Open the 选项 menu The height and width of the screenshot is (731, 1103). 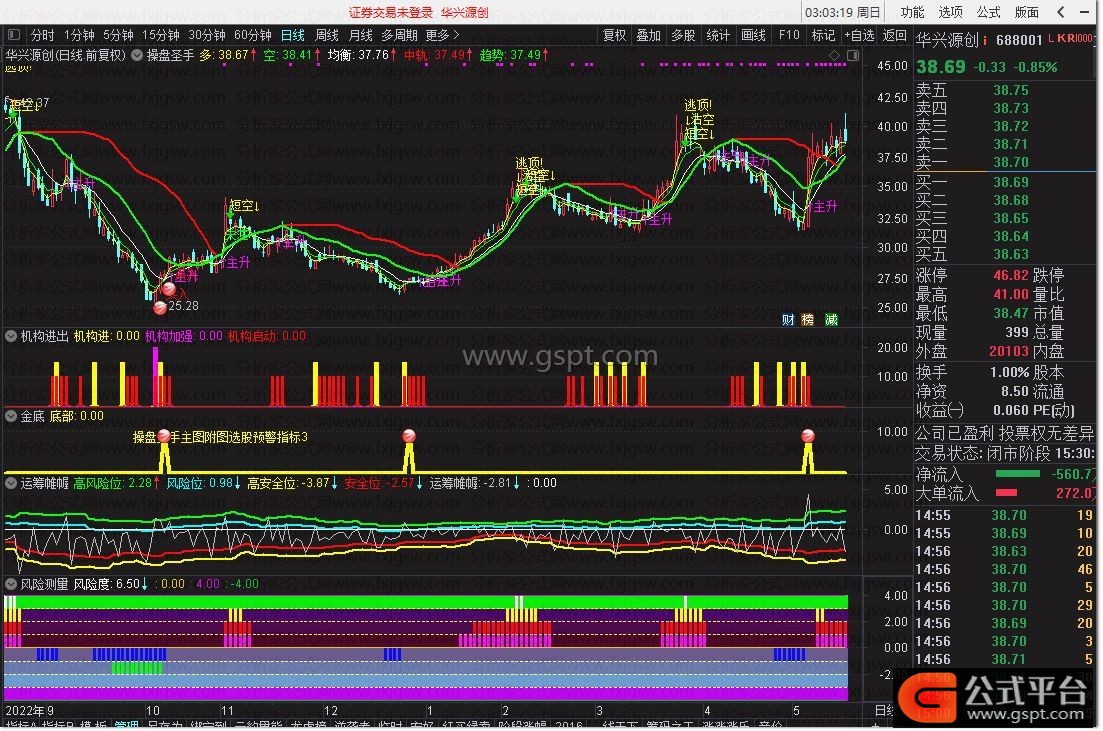coord(950,12)
